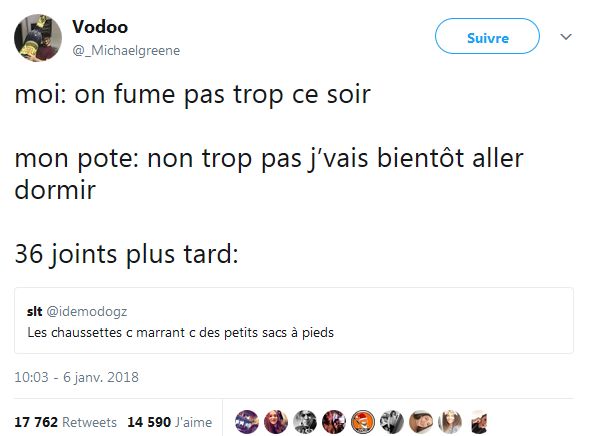Open the long-haired woman's avatar, second liker
The image size is (604, 436).
pos(276,422)
